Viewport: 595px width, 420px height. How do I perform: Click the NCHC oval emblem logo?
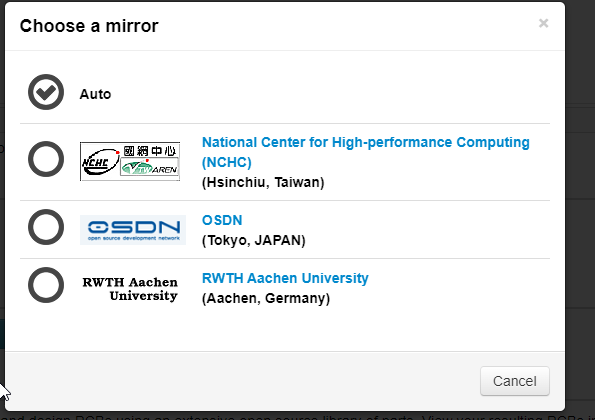(100, 162)
